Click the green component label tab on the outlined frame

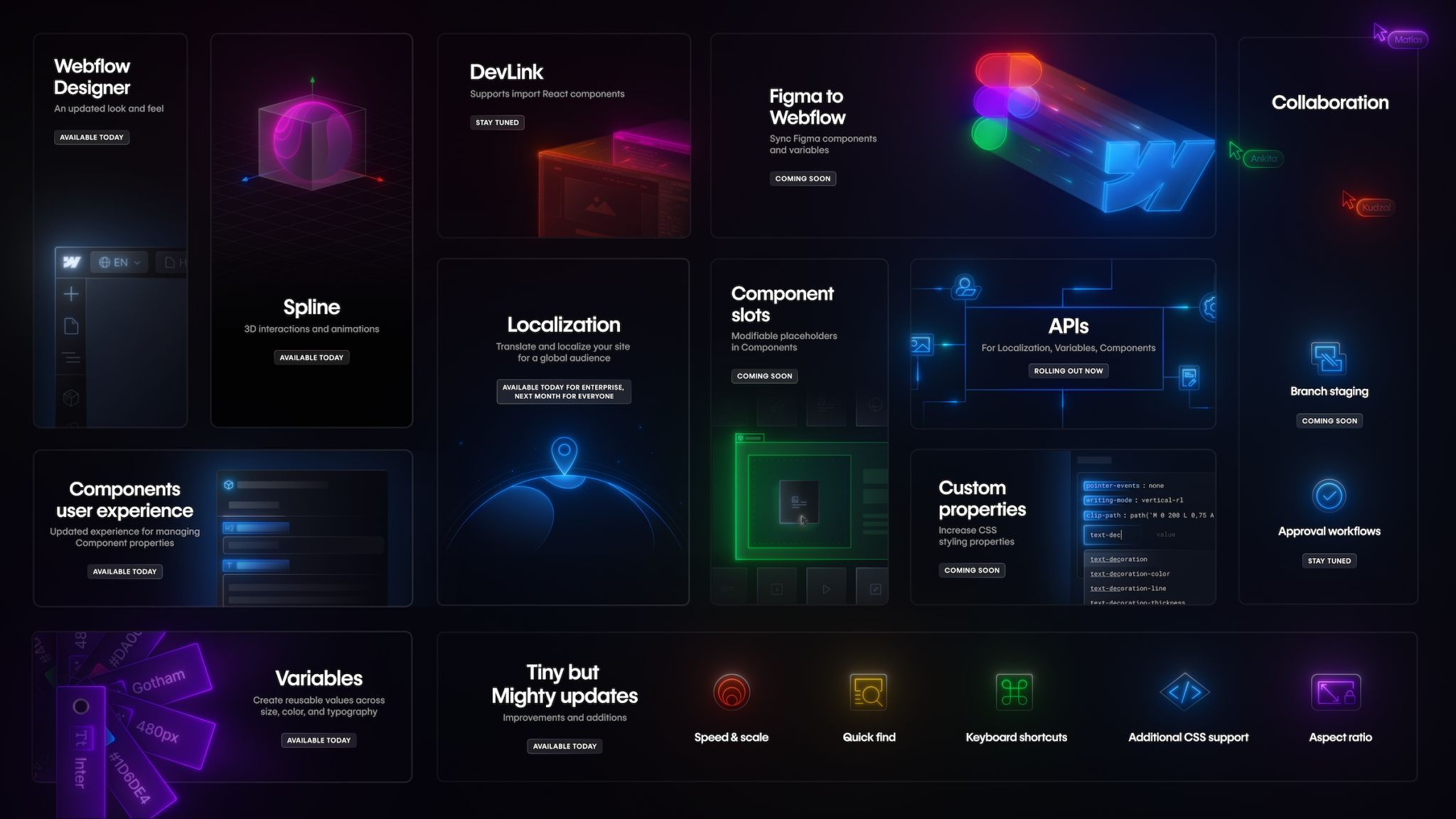tap(750, 437)
